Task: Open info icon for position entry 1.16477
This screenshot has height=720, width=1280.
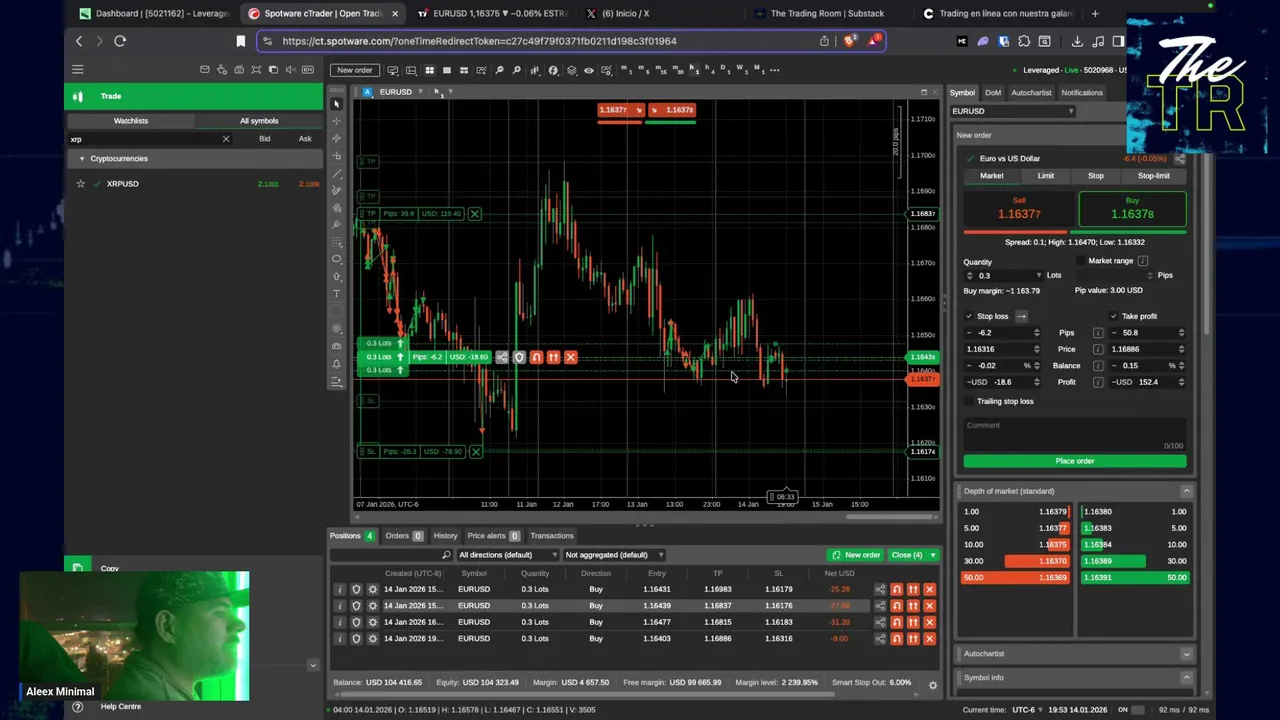Action: click(339, 622)
